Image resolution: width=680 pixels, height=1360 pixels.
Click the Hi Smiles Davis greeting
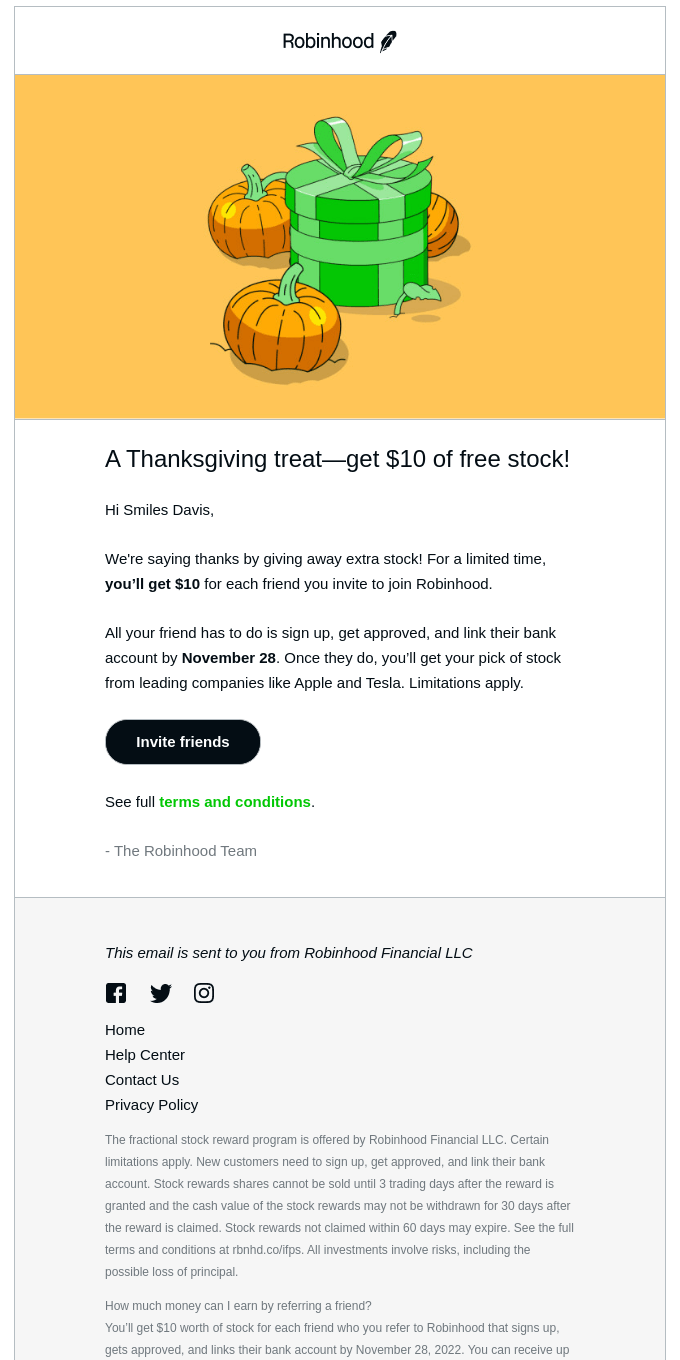159,509
